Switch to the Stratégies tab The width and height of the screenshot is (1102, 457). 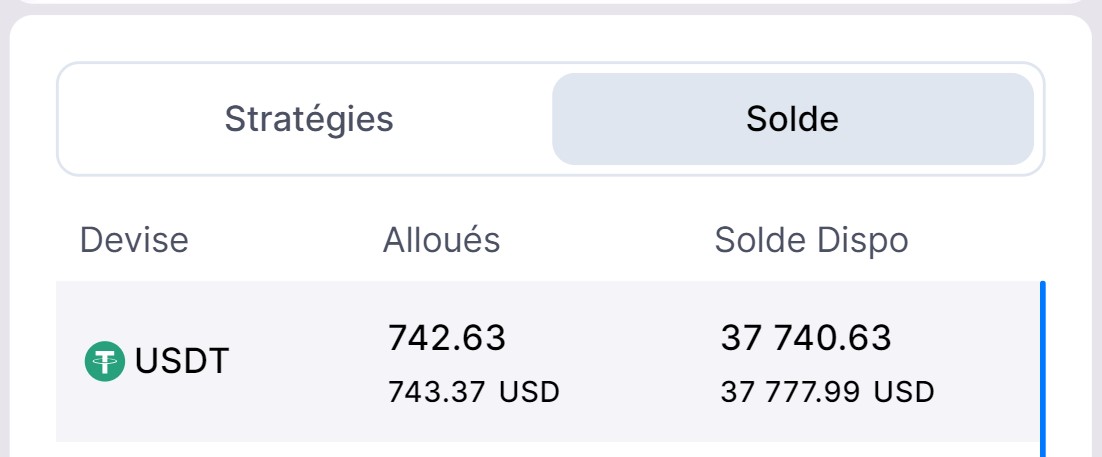tap(308, 119)
